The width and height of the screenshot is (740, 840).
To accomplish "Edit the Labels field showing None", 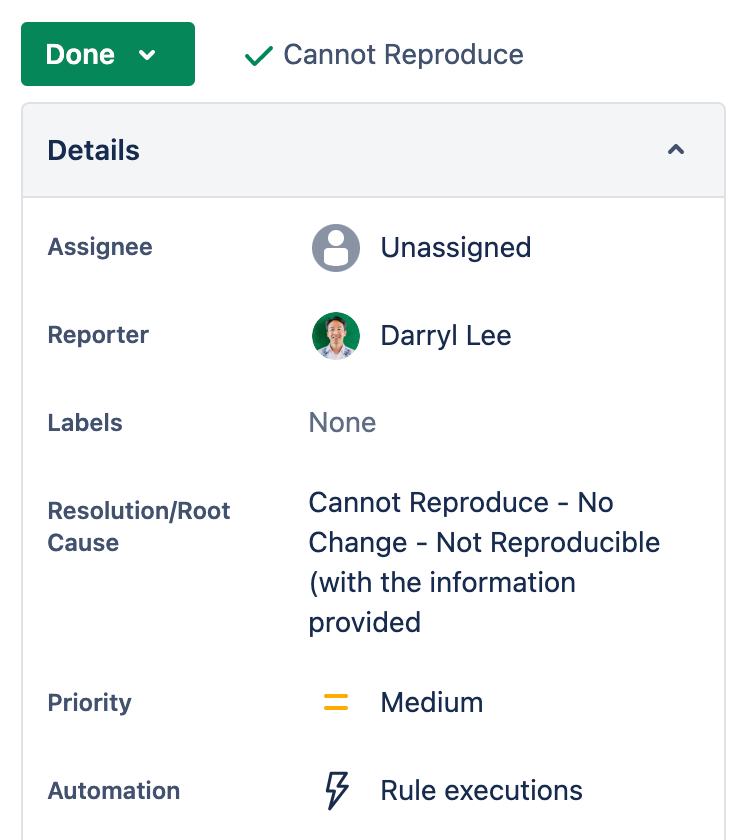I will (x=342, y=423).
